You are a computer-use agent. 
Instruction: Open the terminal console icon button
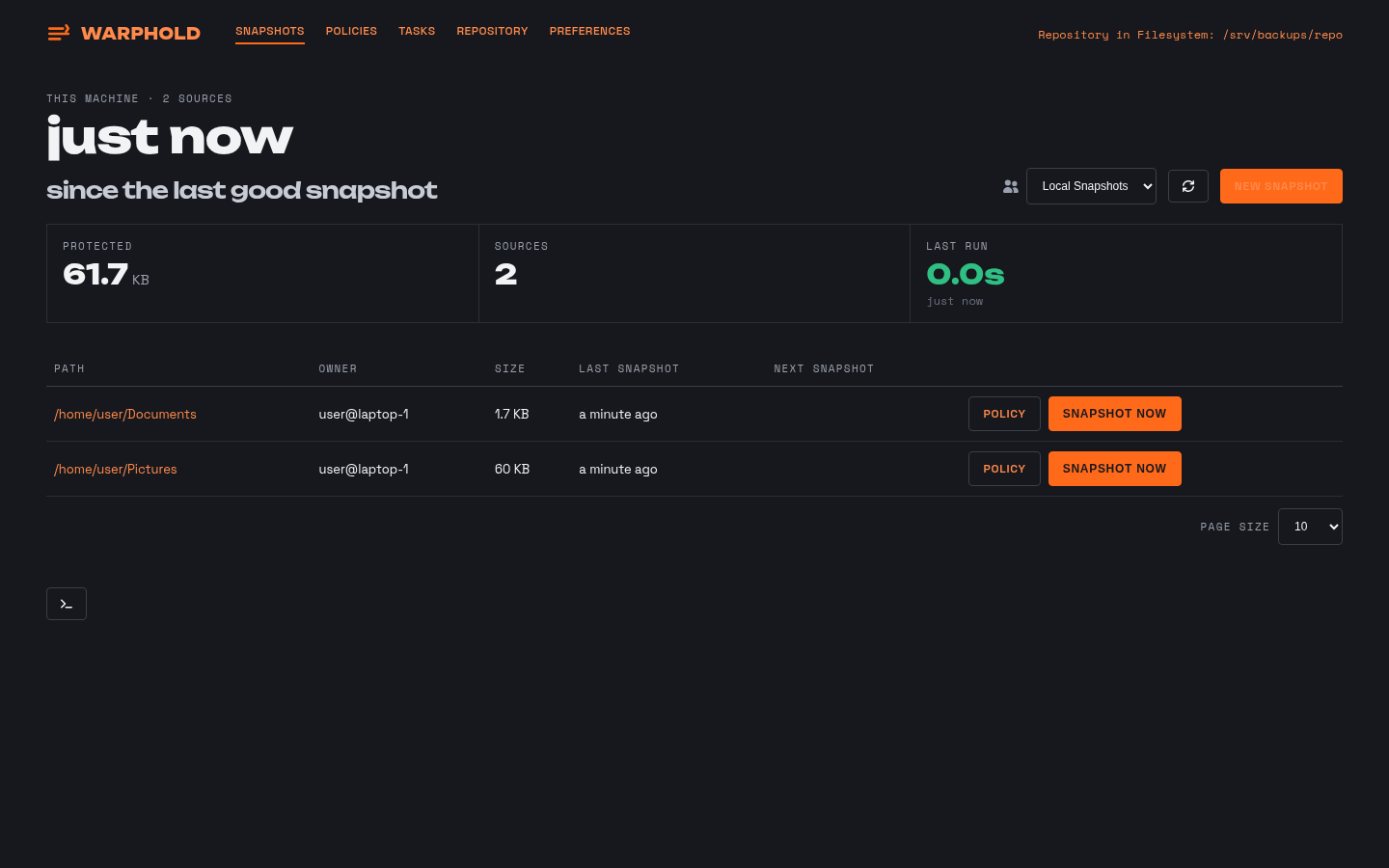[67, 604]
